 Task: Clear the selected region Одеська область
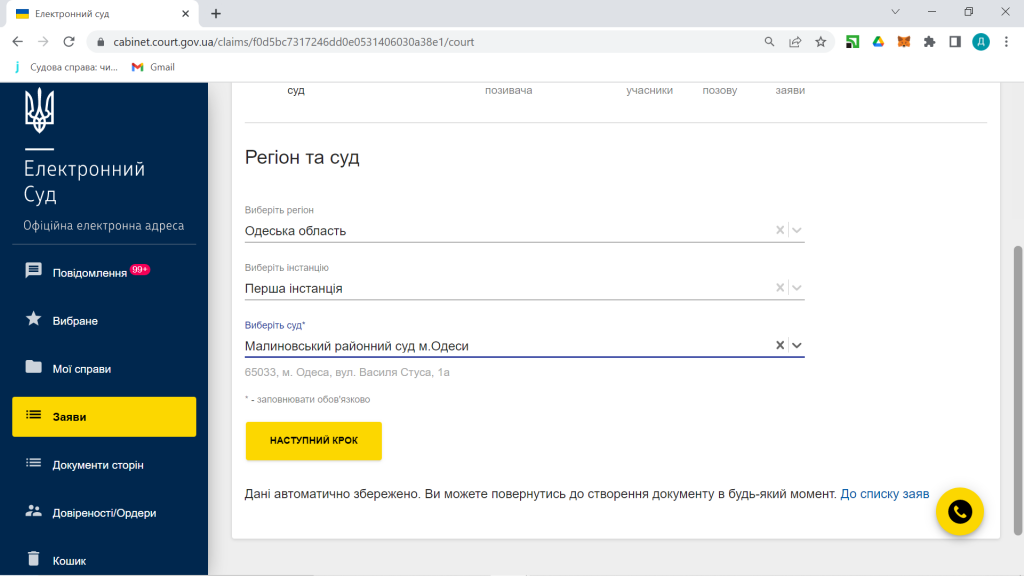coord(780,230)
